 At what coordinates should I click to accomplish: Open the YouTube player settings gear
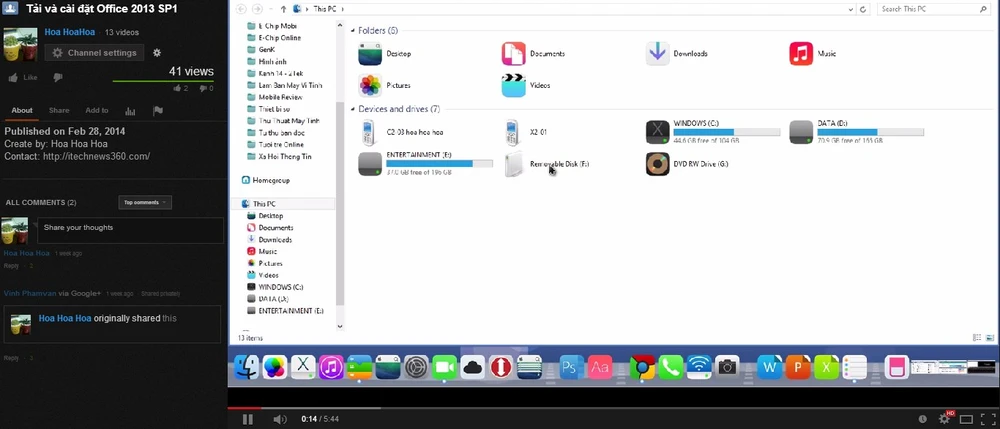pyautogui.click(x=943, y=418)
